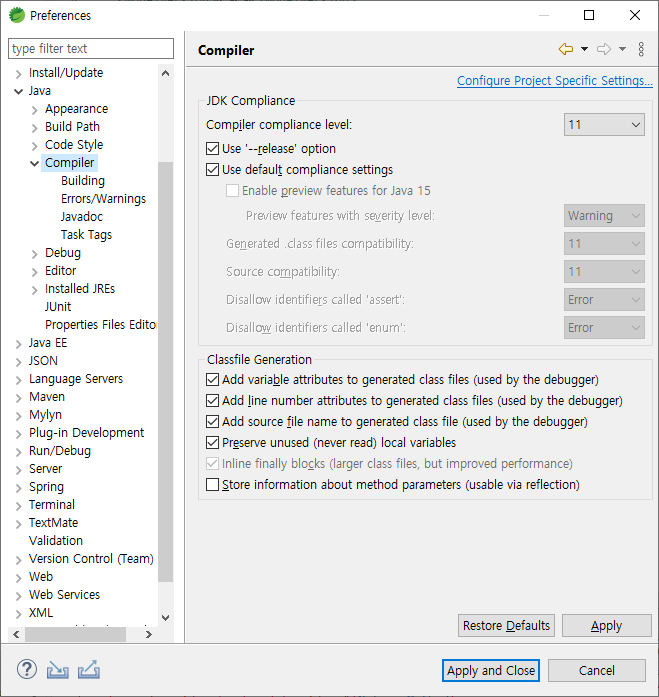The height and width of the screenshot is (697, 659).
Task: Select TextMate in preferences tree
Action: [53, 523]
